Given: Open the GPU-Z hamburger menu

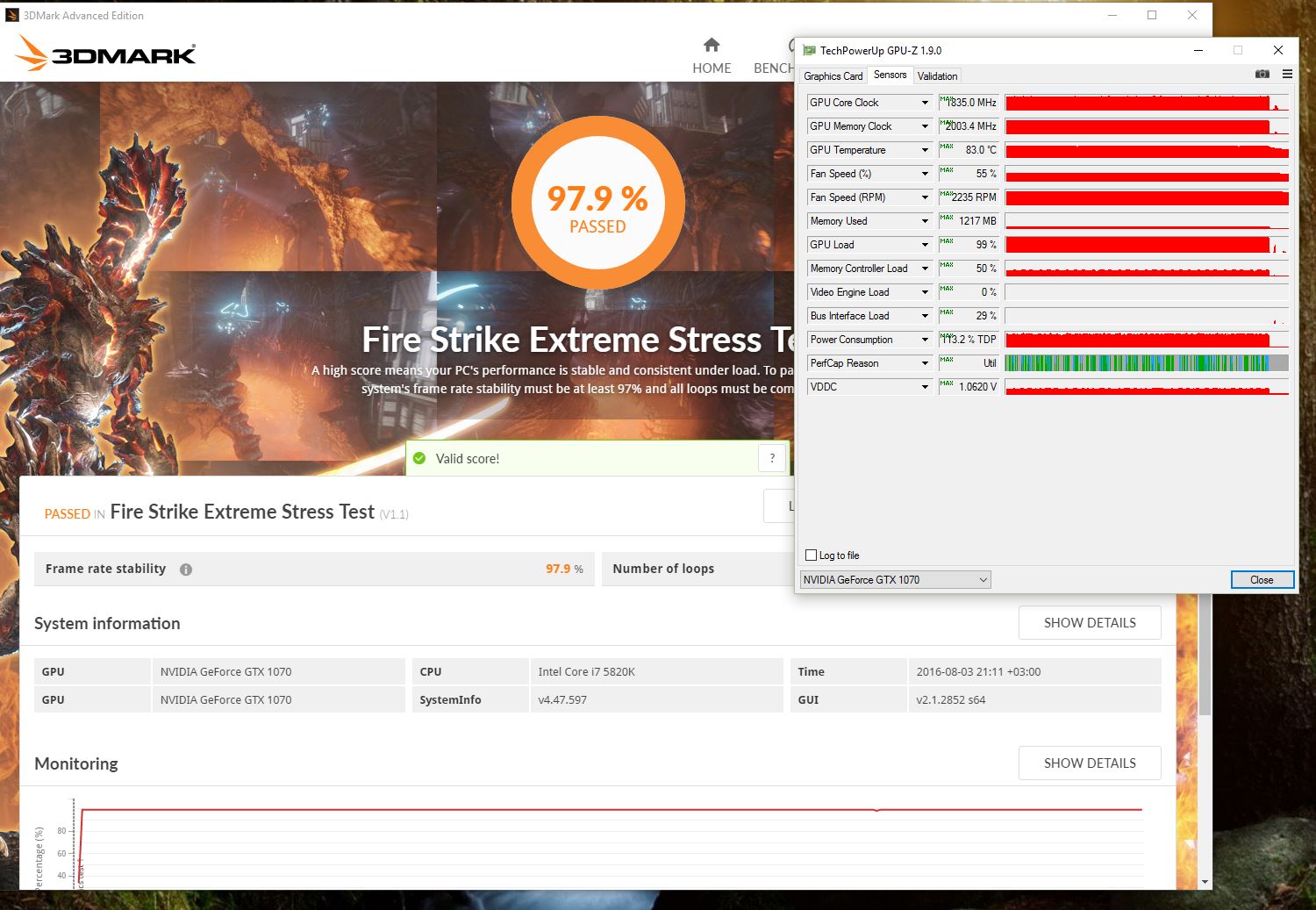Looking at the screenshot, I should [x=1287, y=75].
